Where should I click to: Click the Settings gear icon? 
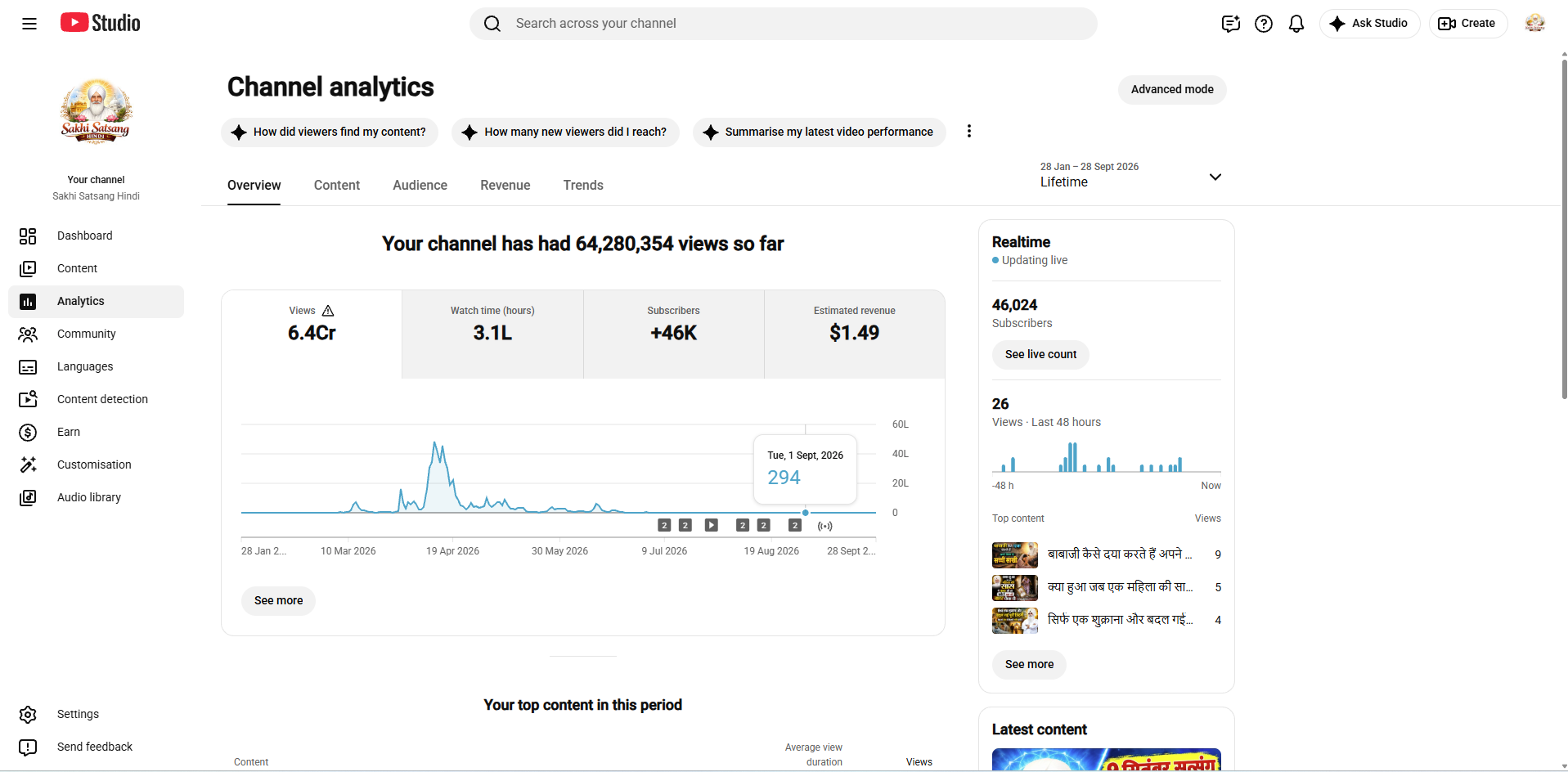point(28,715)
